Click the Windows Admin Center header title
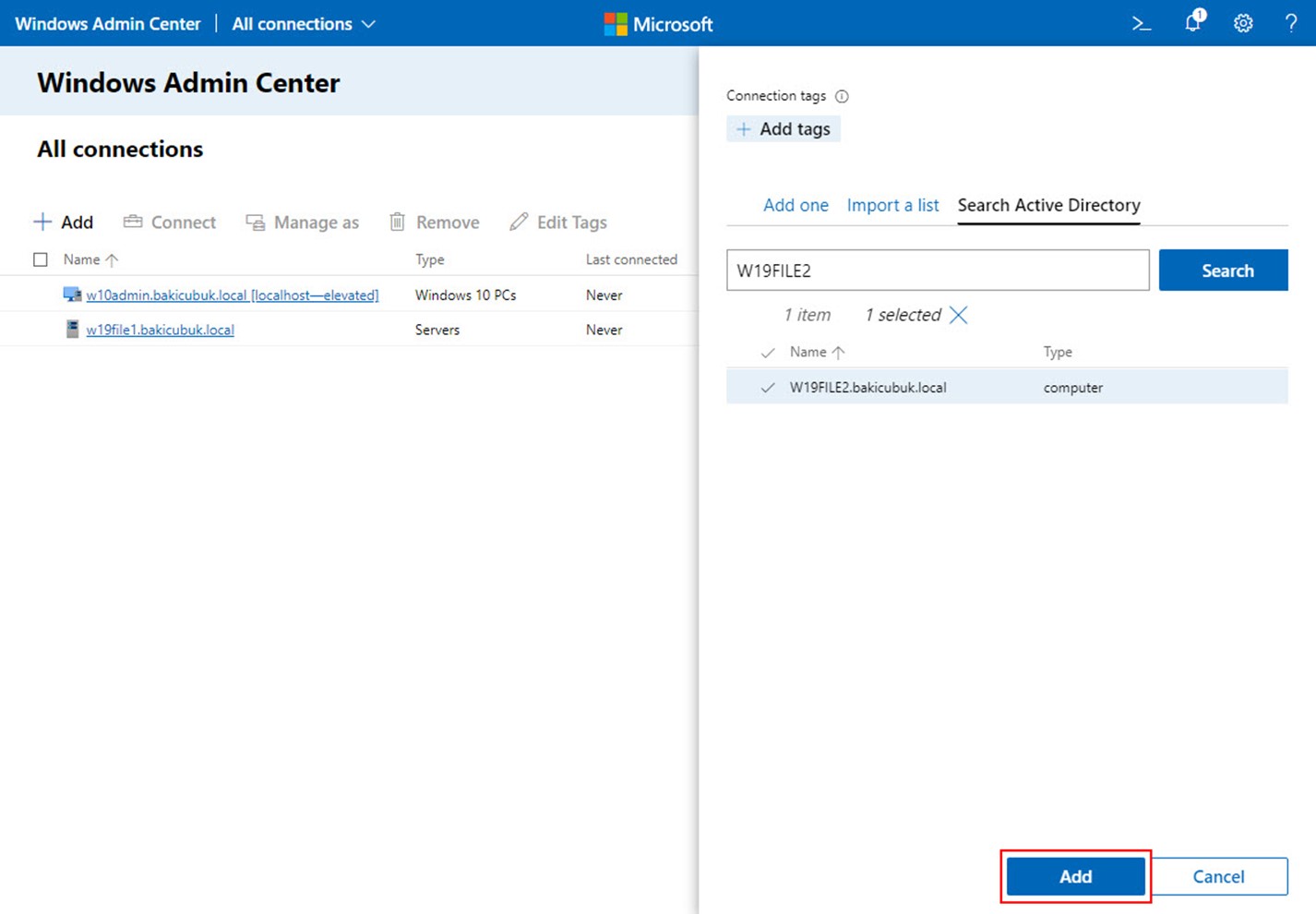 pos(108,24)
